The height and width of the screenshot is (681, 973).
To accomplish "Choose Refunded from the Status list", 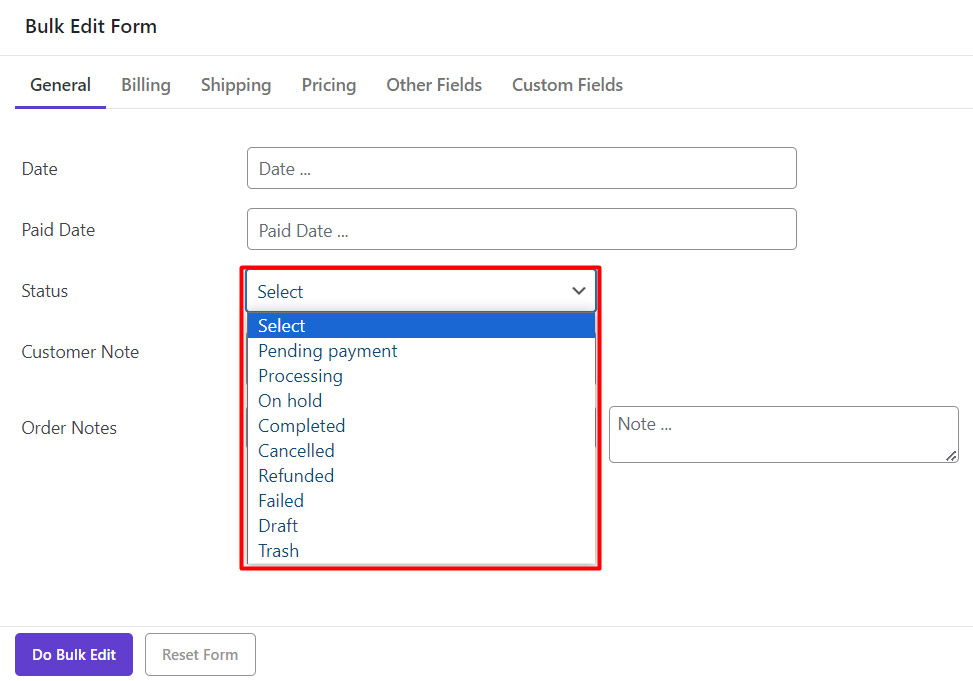I will pyautogui.click(x=296, y=476).
